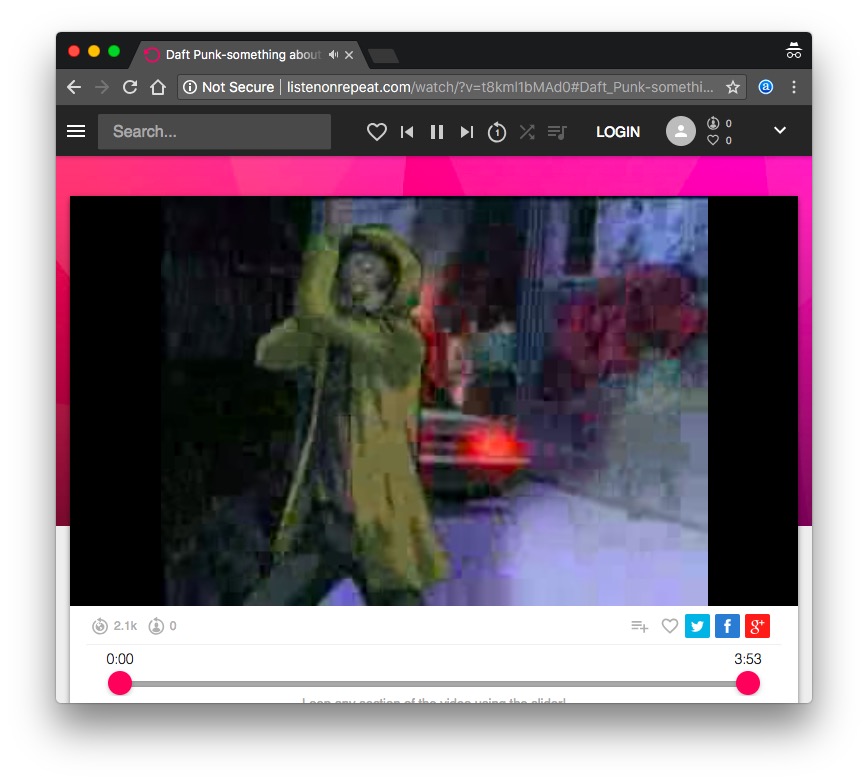
Task: Click the 0 repeats counter below video
Action: (162, 626)
